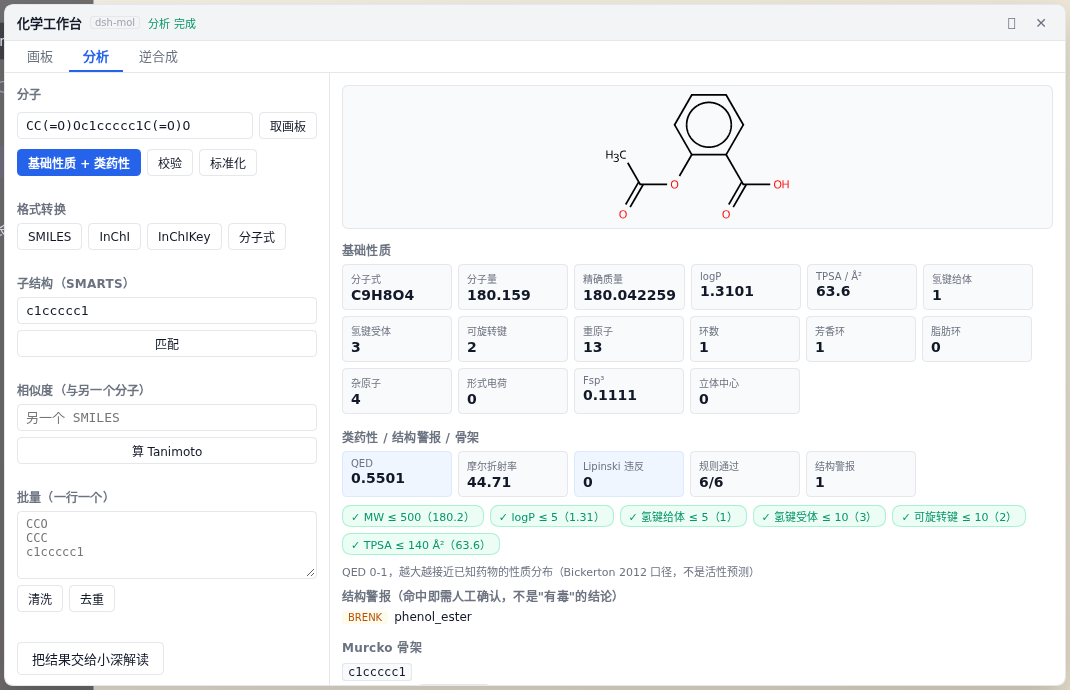Click the phenol_ester alert name
This screenshot has height=690, width=1070.
(x=433, y=617)
